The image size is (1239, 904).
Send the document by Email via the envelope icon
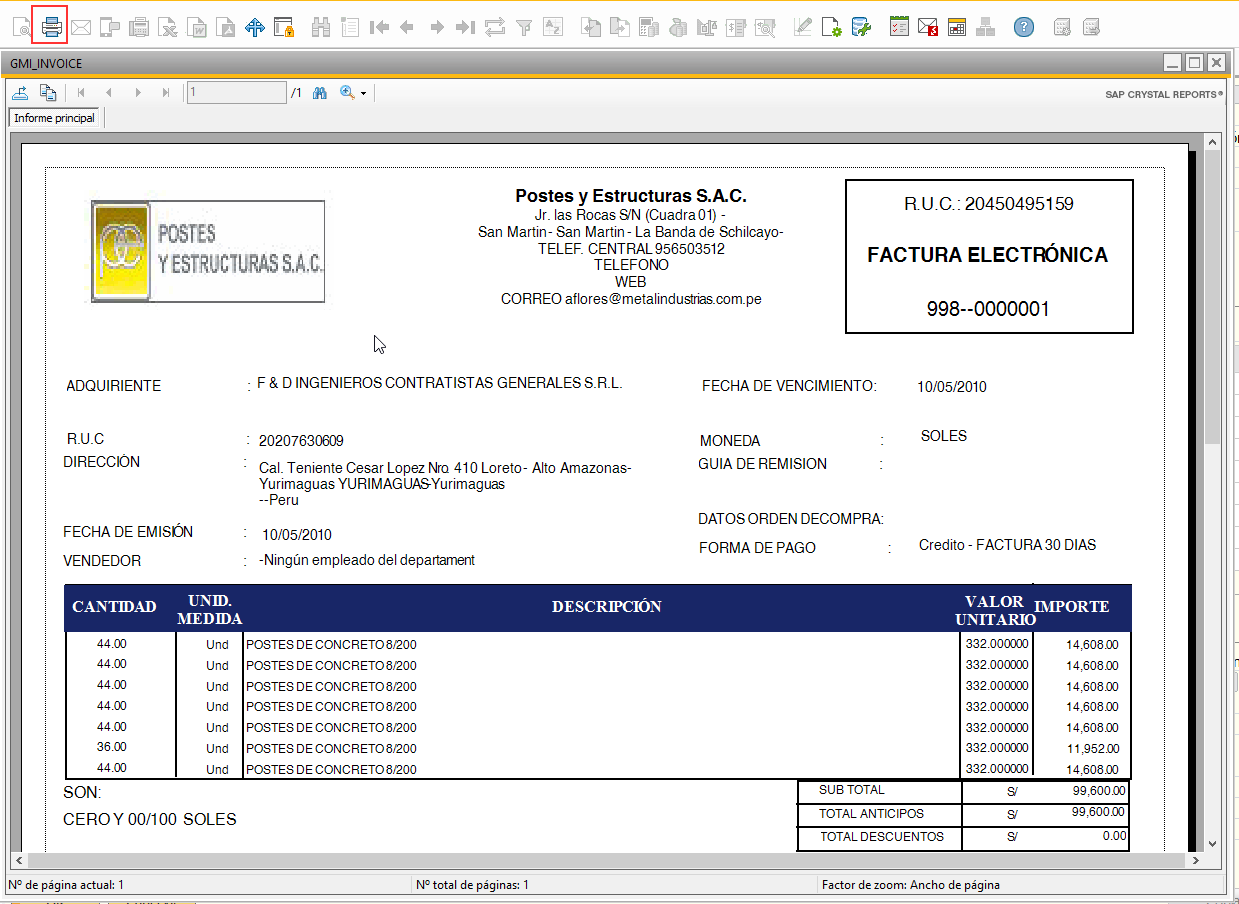[x=81, y=27]
